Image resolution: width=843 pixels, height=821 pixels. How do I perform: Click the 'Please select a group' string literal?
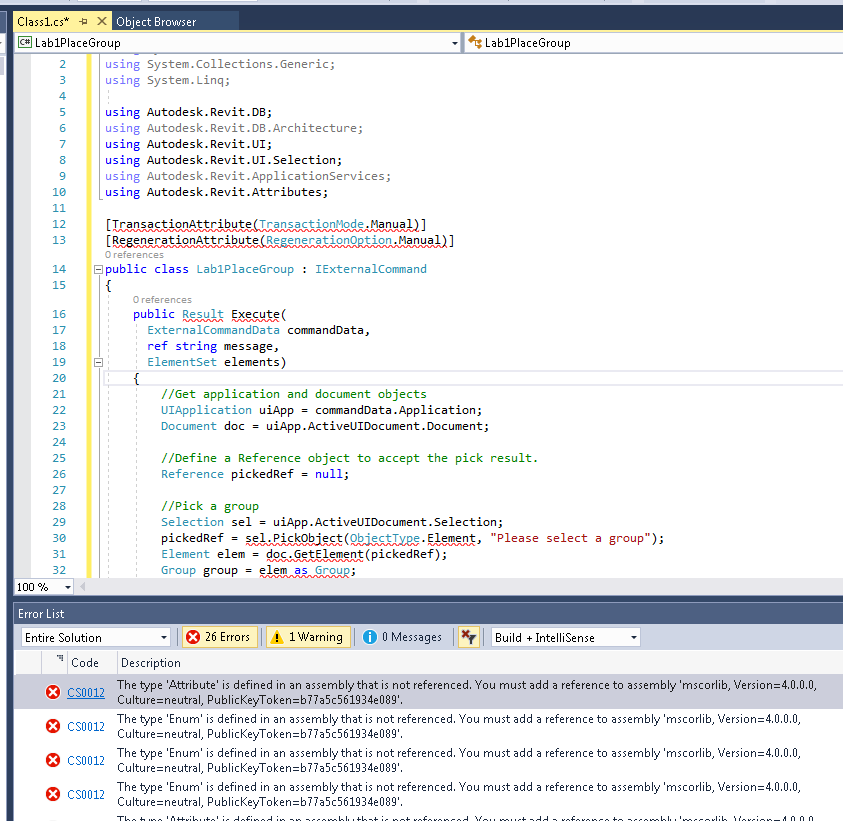(570, 538)
